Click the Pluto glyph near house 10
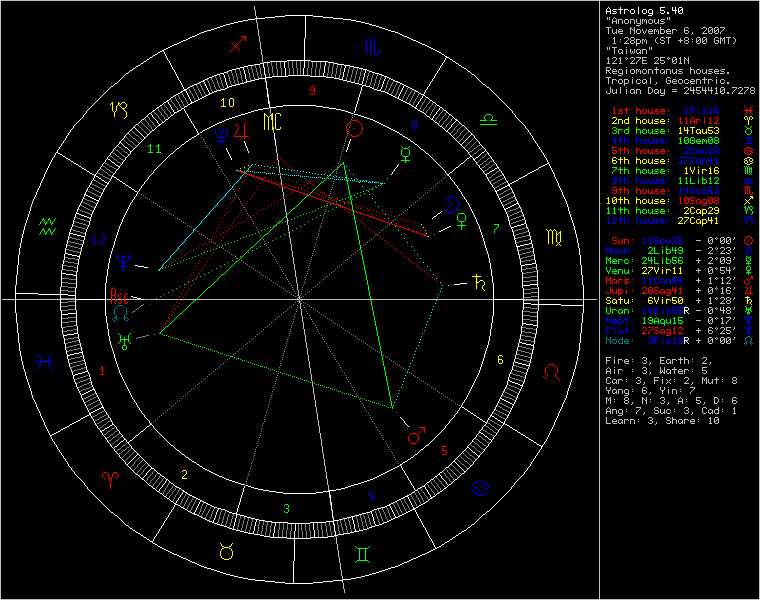Image resolution: width=760 pixels, height=600 pixels. [222, 137]
